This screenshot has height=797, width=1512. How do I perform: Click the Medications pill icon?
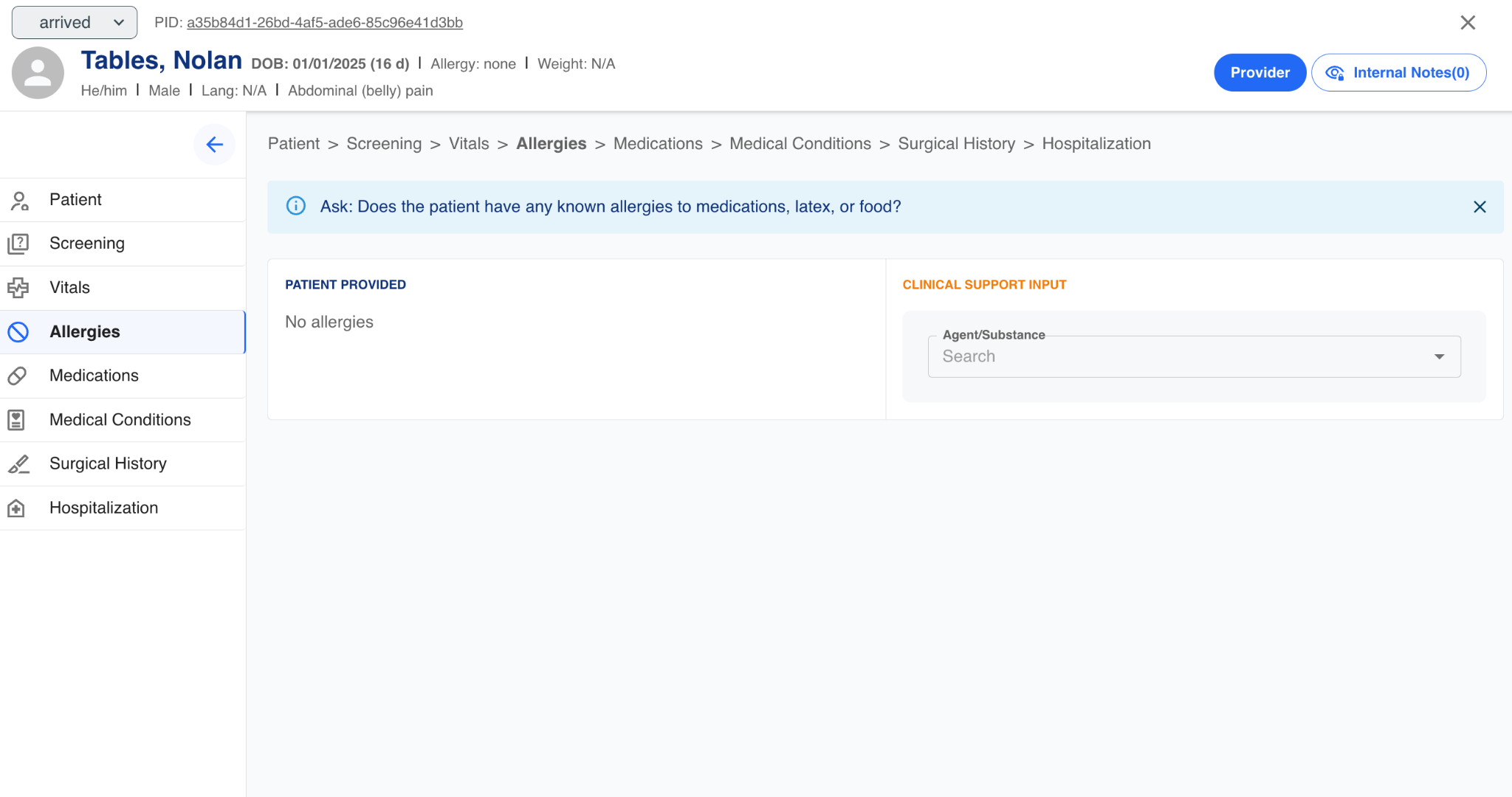(18, 376)
